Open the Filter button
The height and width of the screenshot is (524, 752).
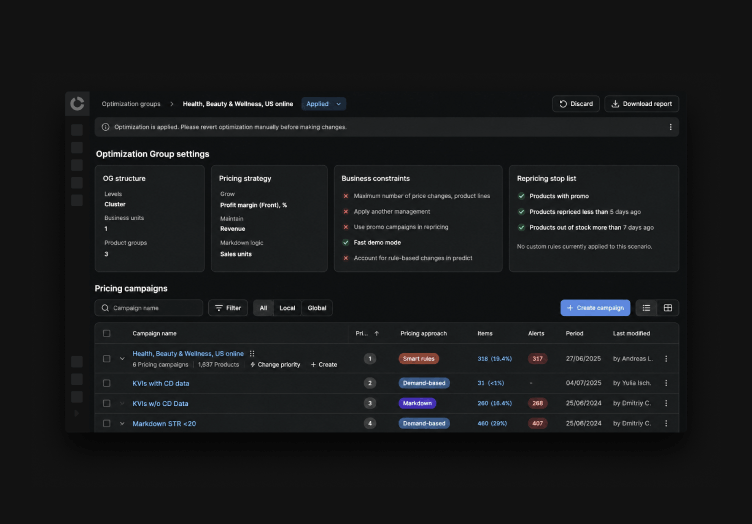(228, 308)
